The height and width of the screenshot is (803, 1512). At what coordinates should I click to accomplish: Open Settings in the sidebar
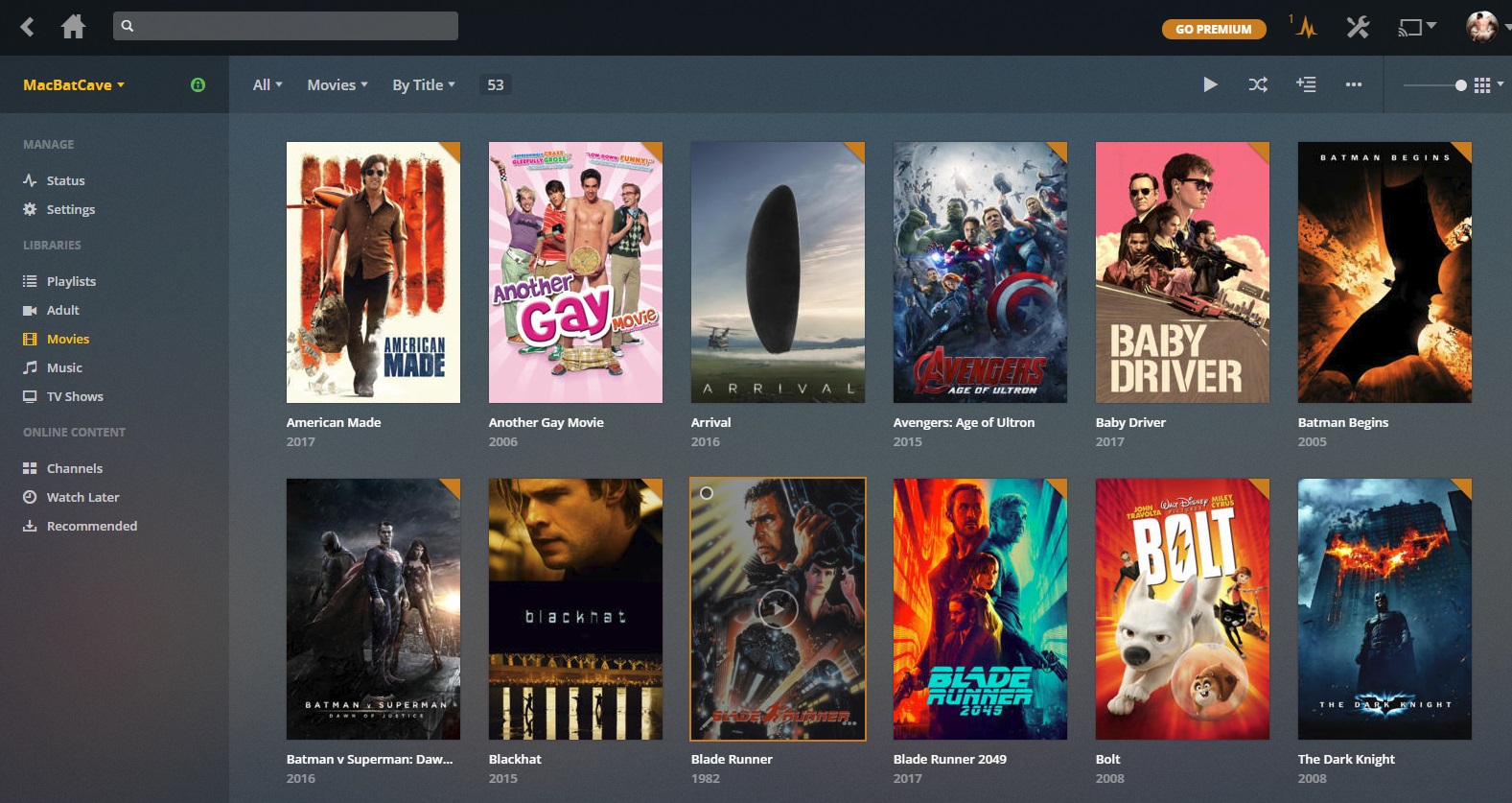click(71, 209)
